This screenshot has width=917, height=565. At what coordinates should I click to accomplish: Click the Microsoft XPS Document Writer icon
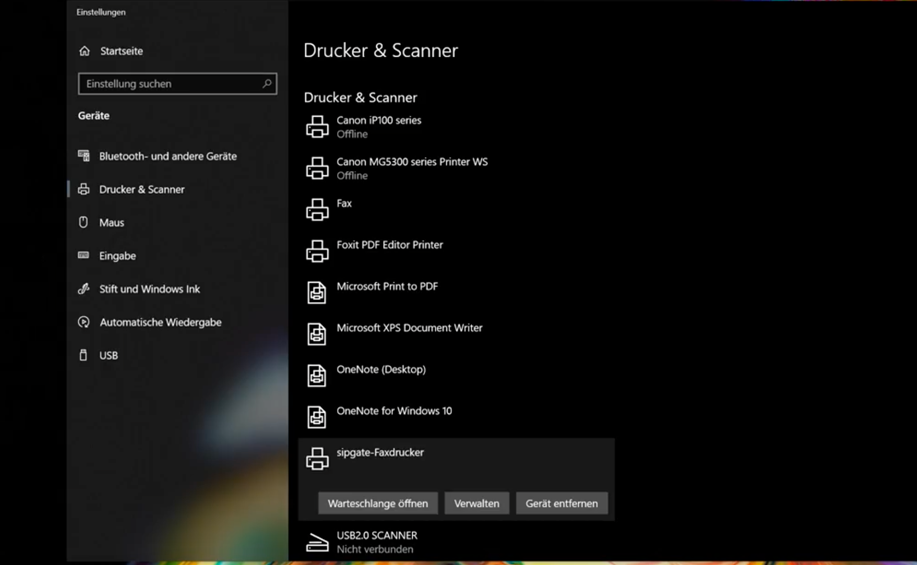coord(317,334)
